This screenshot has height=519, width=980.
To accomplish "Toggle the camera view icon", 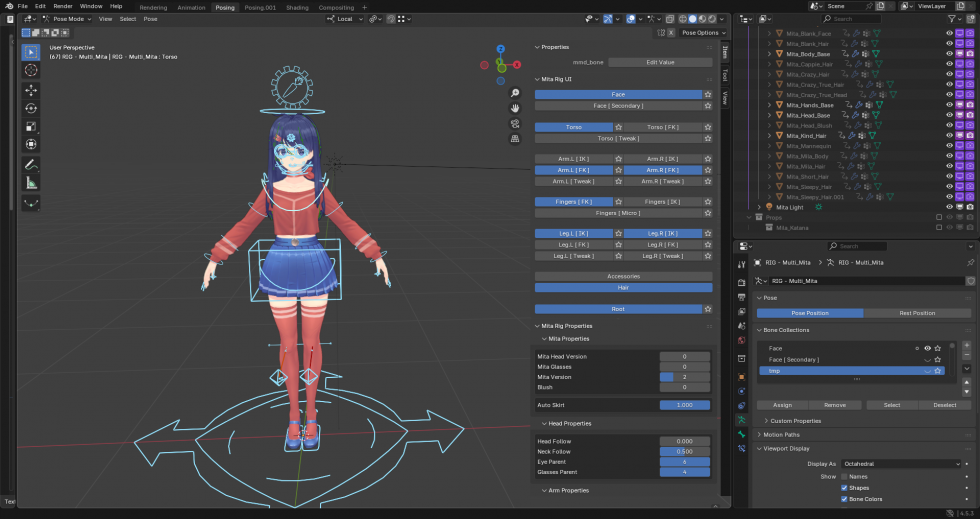I will [515, 123].
